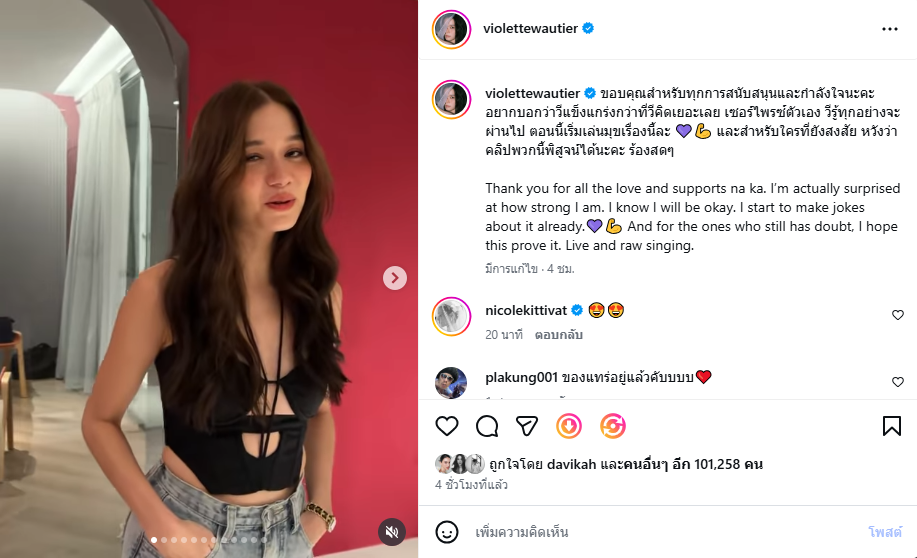Open nicolekittivat's profile picture
Image resolution: width=917 pixels, height=558 pixels.
coord(451,316)
